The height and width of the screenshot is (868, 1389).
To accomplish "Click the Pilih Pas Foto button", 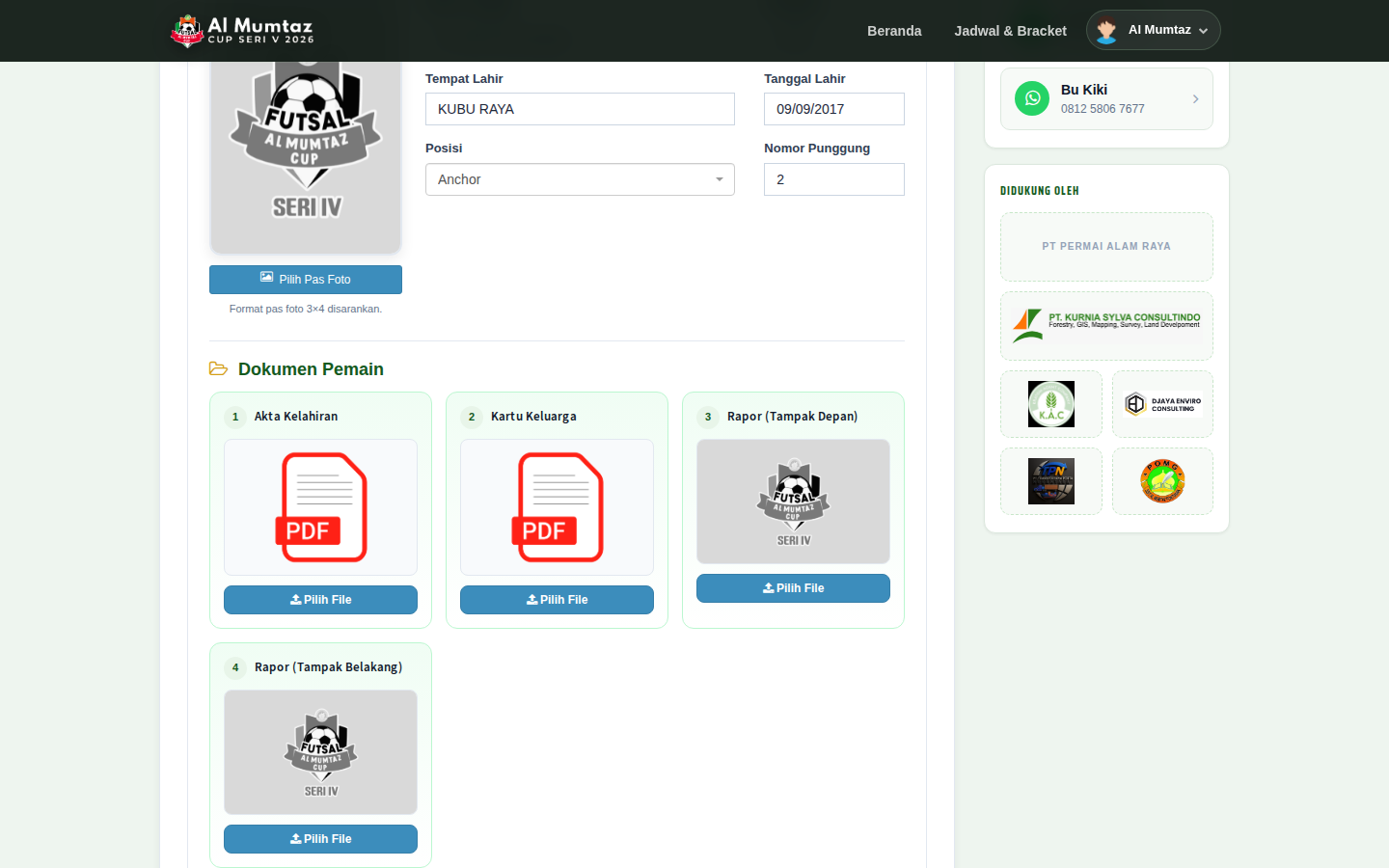I will tap(306, 280).
